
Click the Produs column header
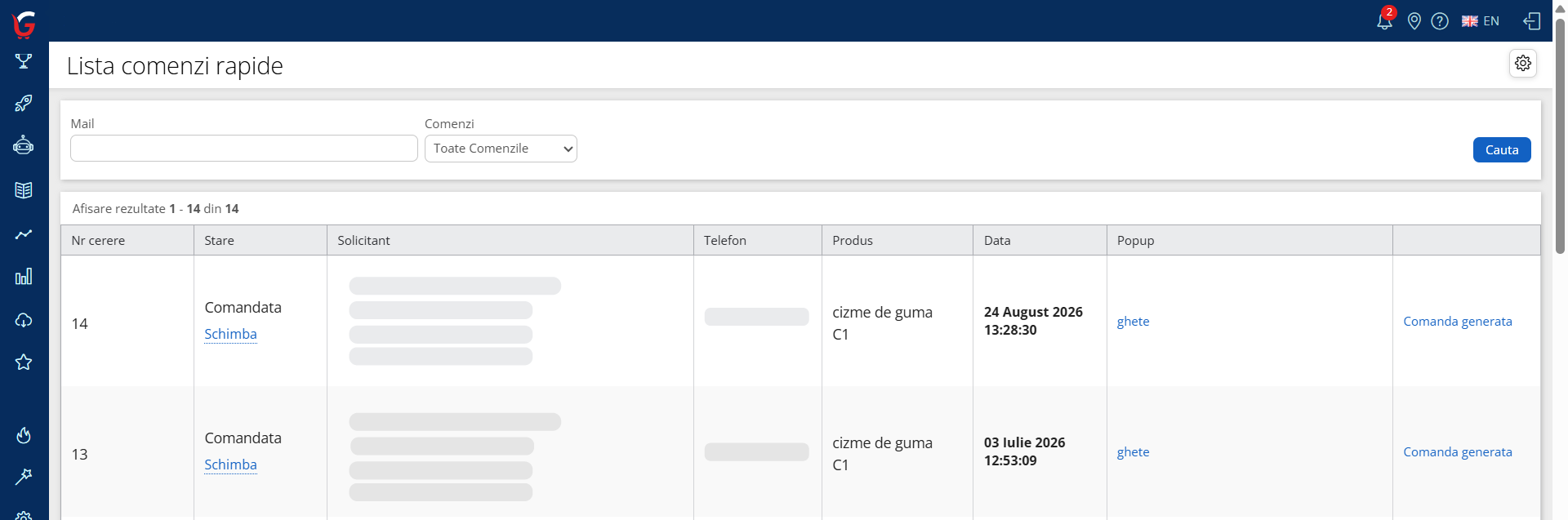point(898,240)
